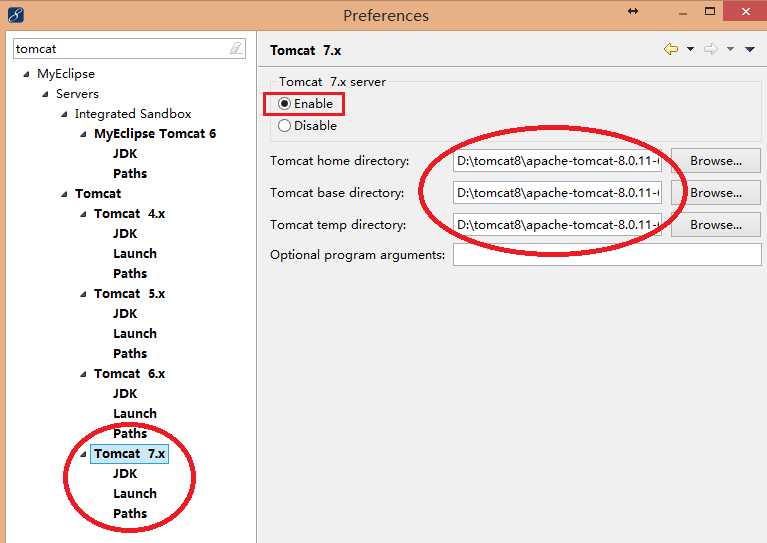This screenshot has width=767, height=543.
Task: Collapse the MyEclipse tree node
Action: 26,74
